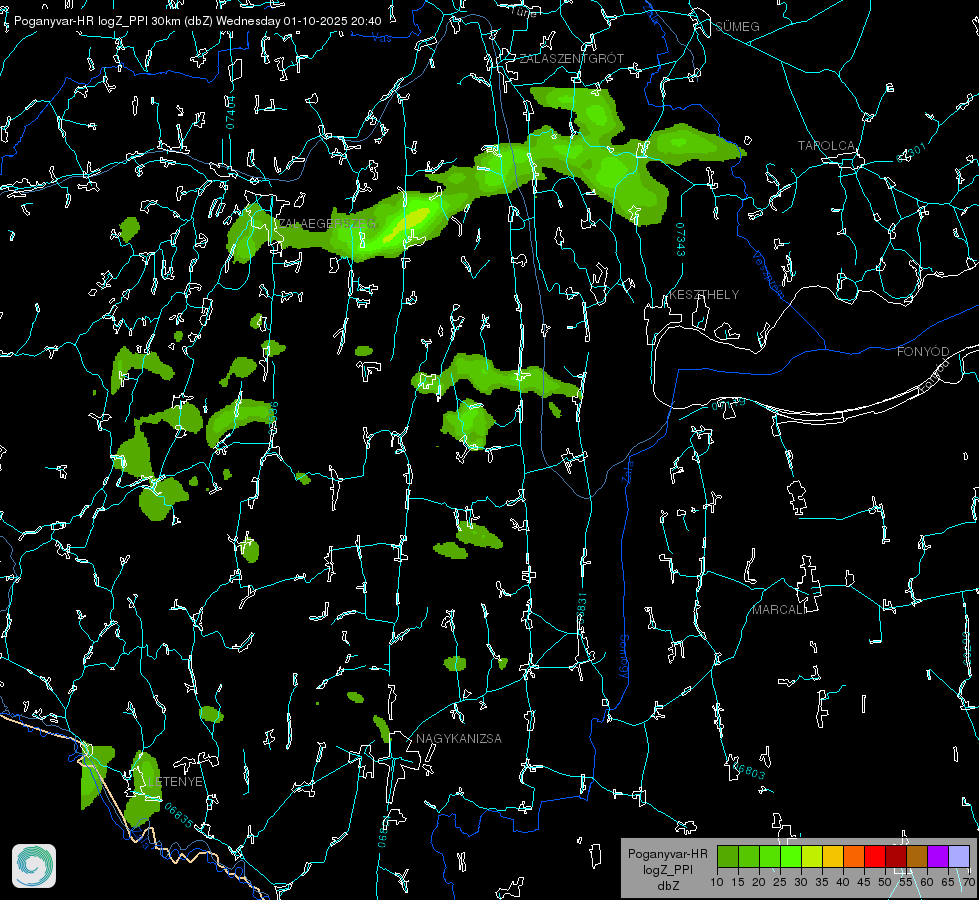Click the KESZTHELY city label
The image size is (979, 900).
[704, 294]
